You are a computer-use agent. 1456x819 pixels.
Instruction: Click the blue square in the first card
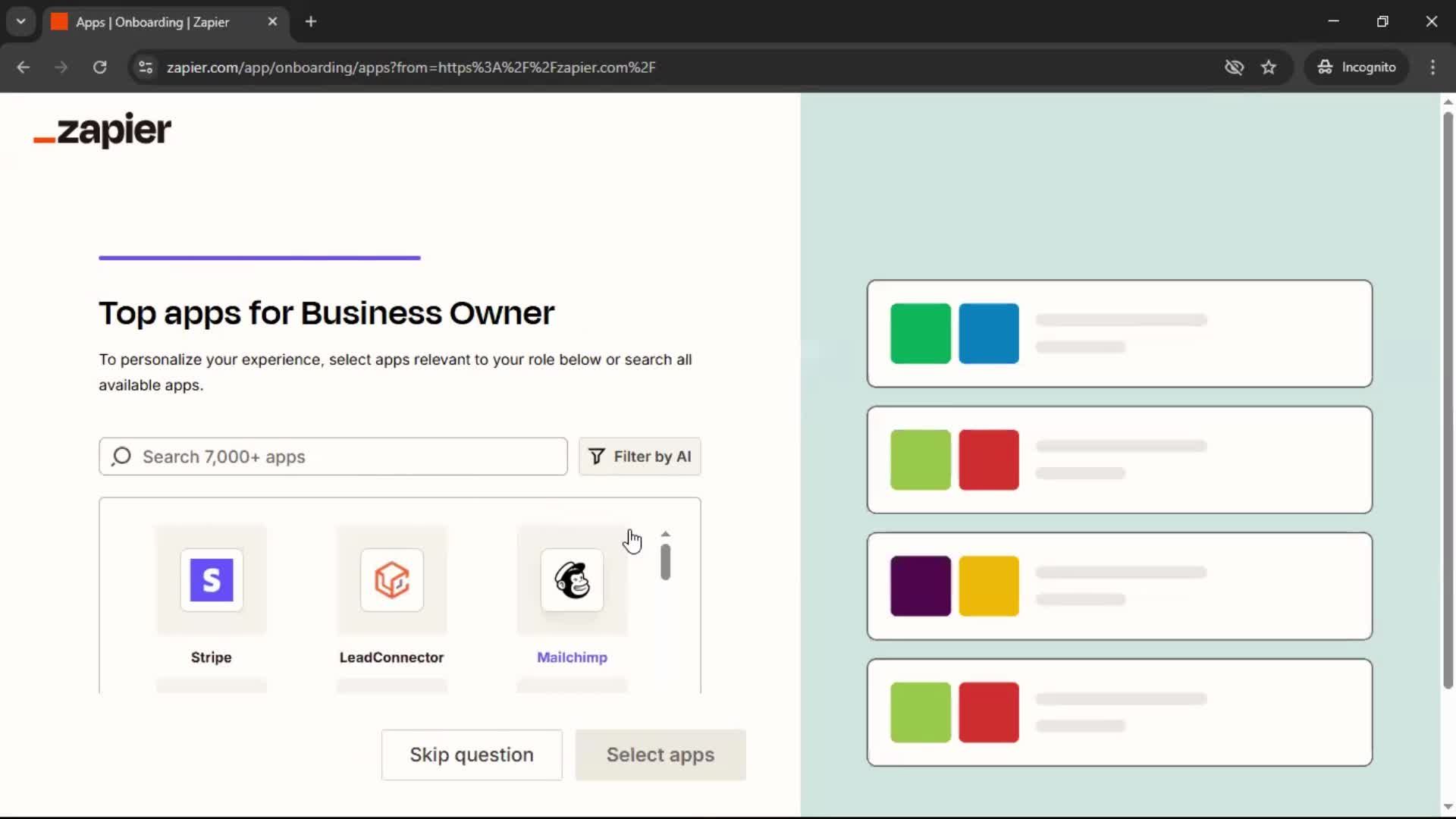pos(989,334)
